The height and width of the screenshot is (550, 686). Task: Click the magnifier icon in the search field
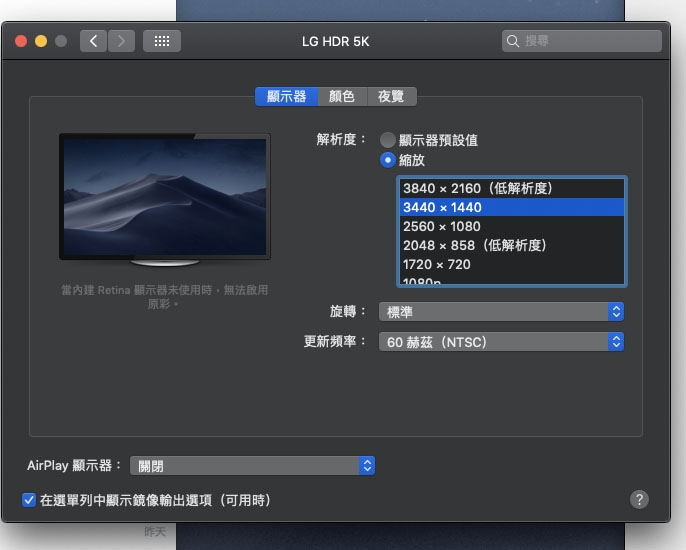click(x=513, y=41)
